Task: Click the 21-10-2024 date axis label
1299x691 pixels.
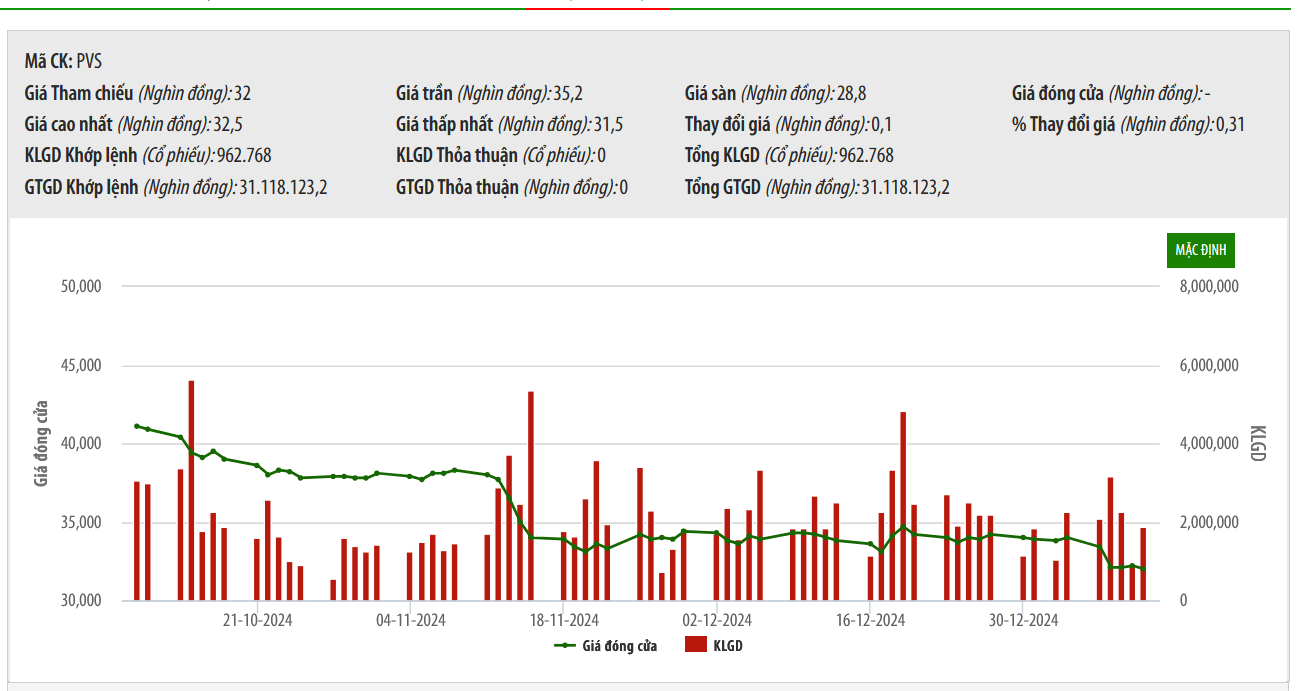Action: pos(257,620)
